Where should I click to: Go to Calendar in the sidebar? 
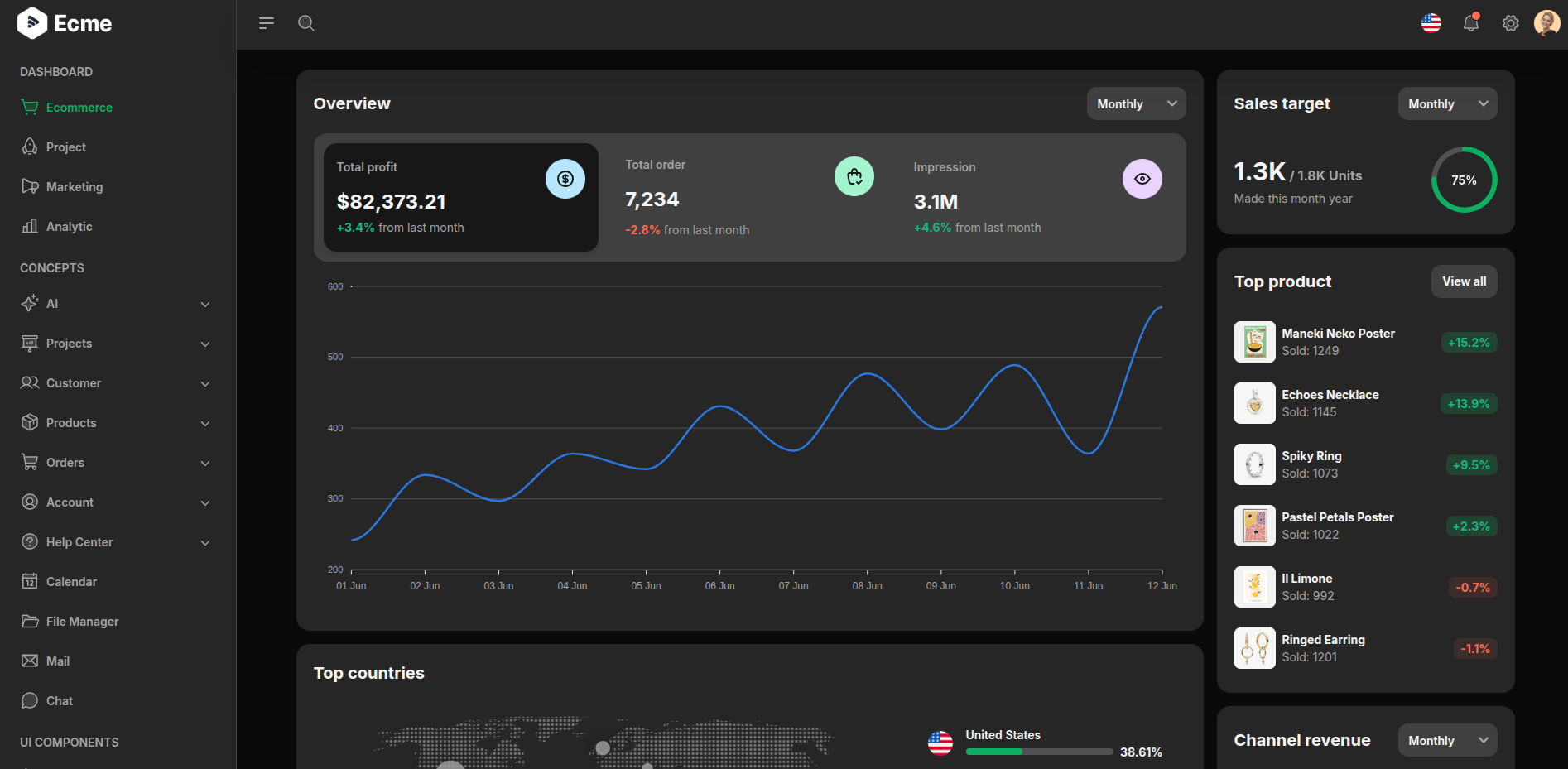click(x=71, y=582)
